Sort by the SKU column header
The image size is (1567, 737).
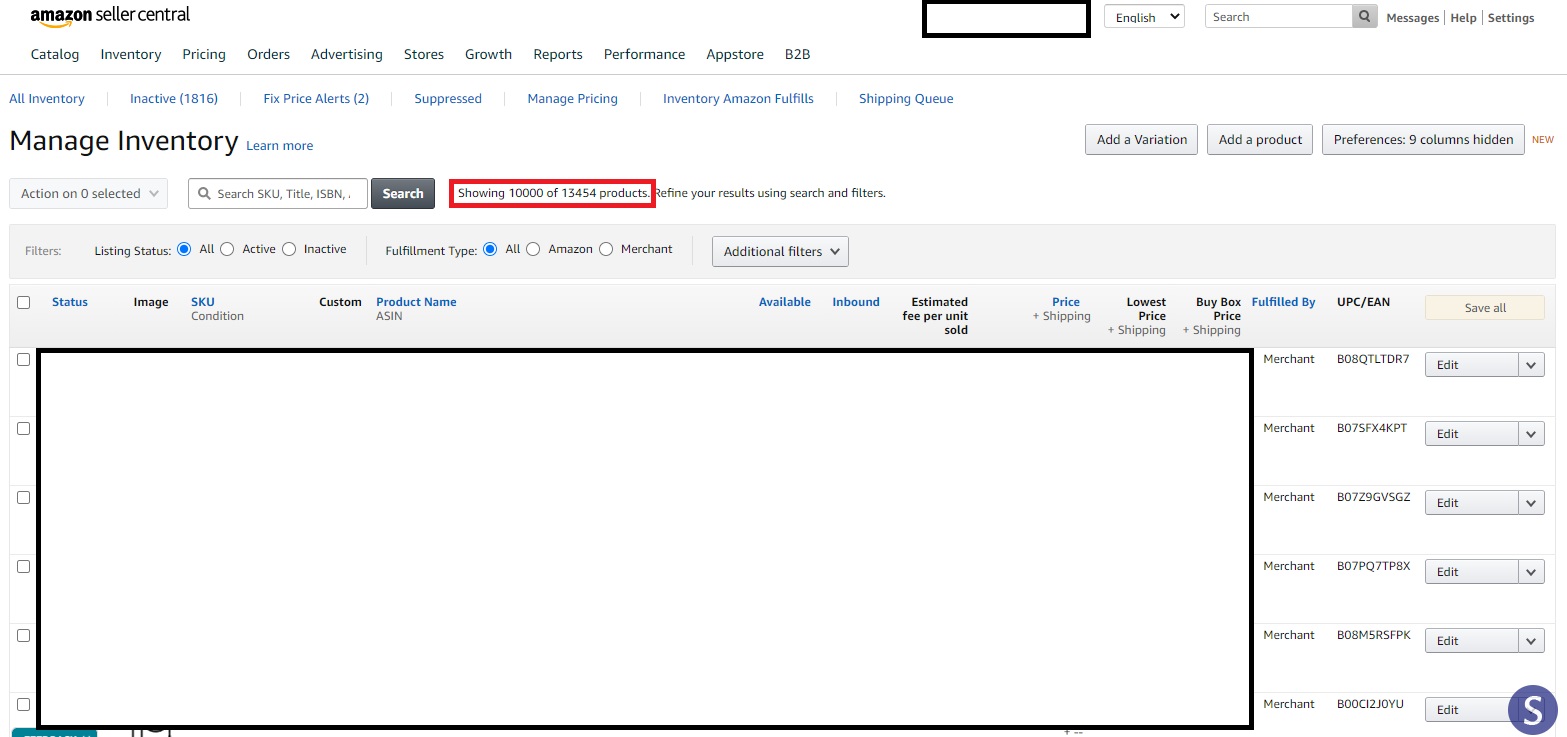point(203,302)
